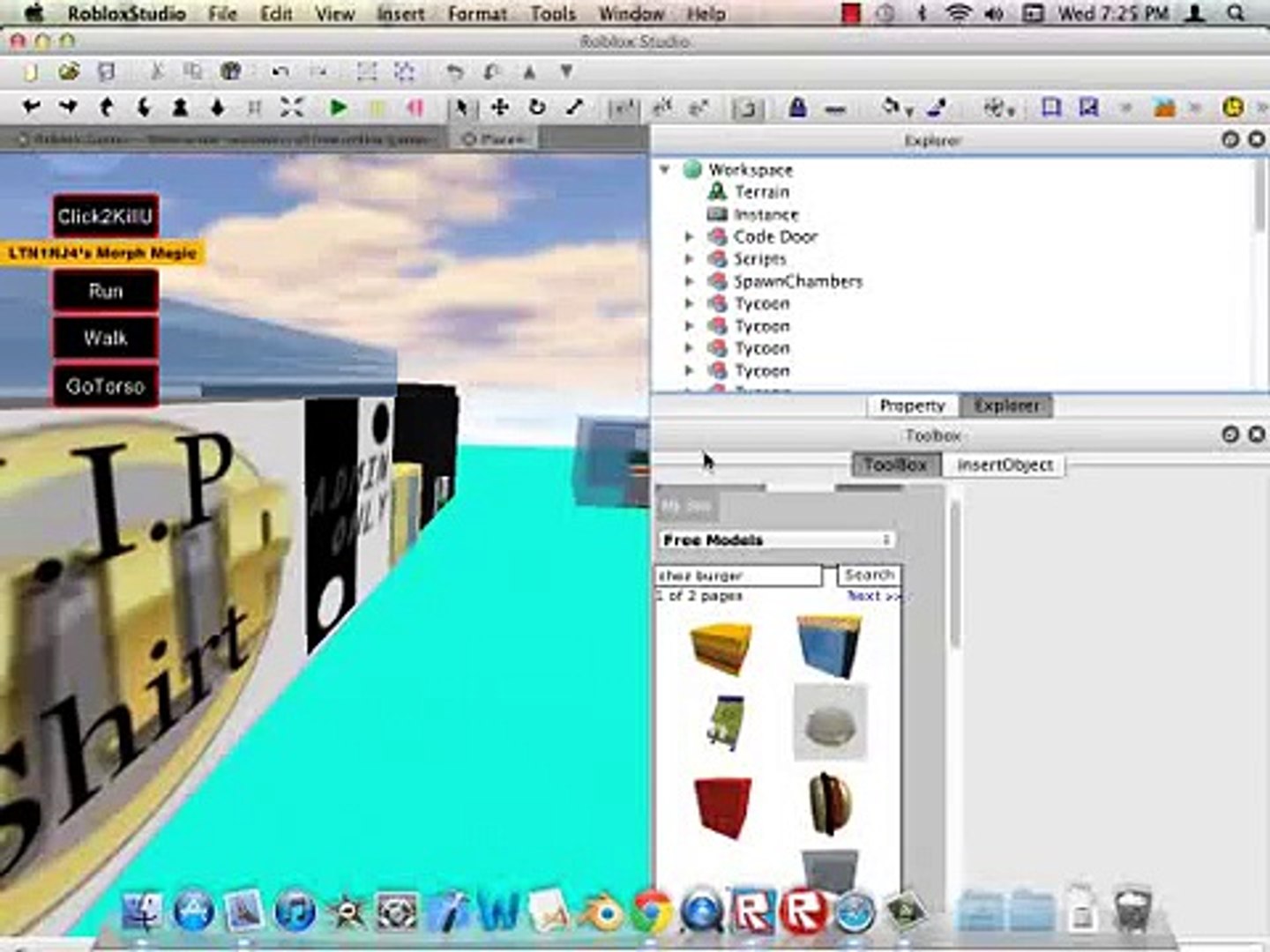Viewport: 1270px width, 952px height.
Task: Open the Trash in the Dock
Action: click(x=1132, y=910)
